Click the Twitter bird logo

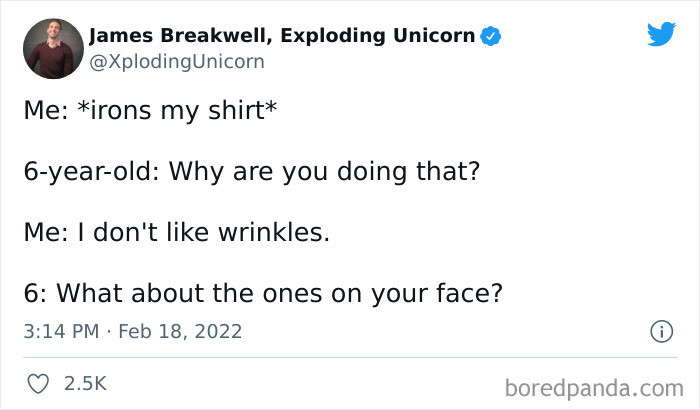tap(662, 34)
